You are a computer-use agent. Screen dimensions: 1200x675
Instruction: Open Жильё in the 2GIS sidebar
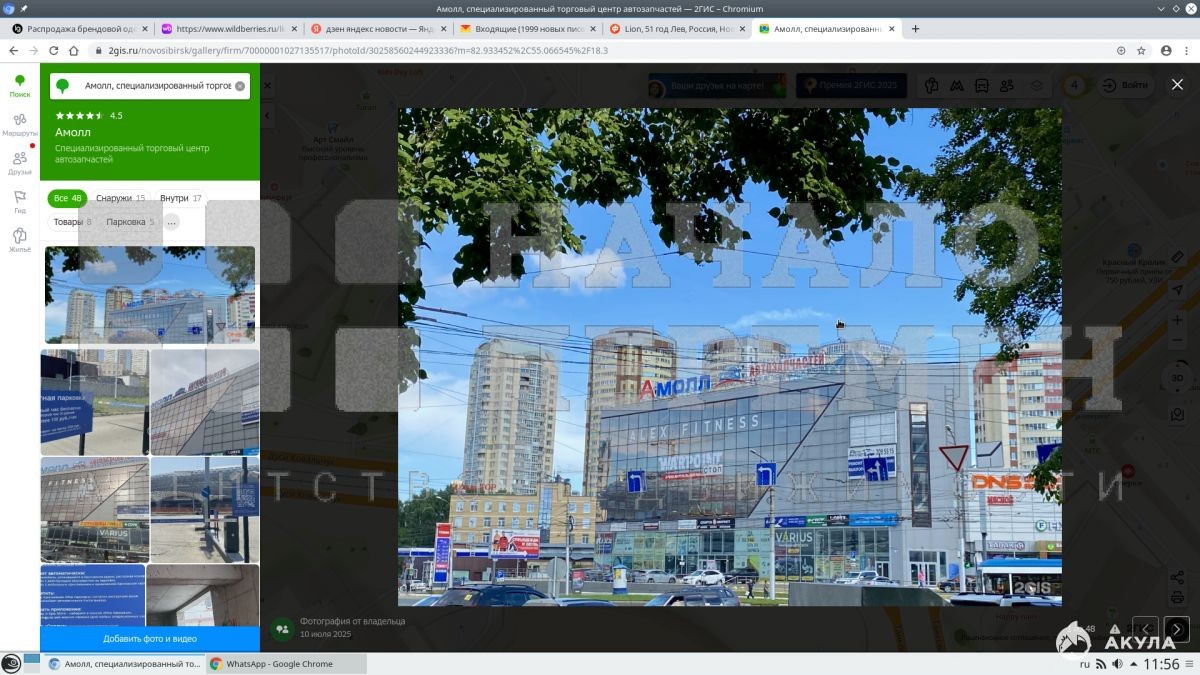[19, 240]
